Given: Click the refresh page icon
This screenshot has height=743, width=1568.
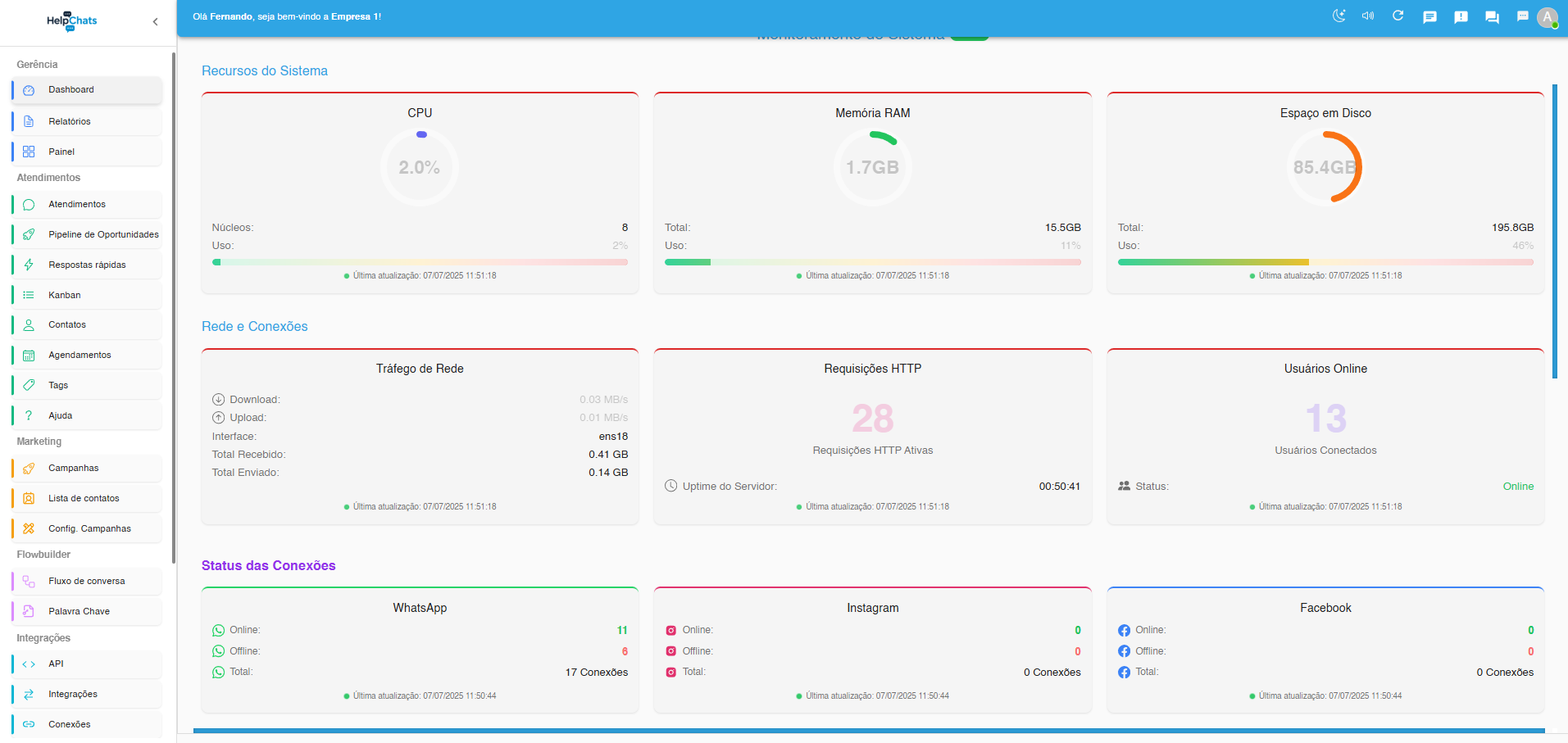Looking at the screenshot, I should (x=1398, y=16).
